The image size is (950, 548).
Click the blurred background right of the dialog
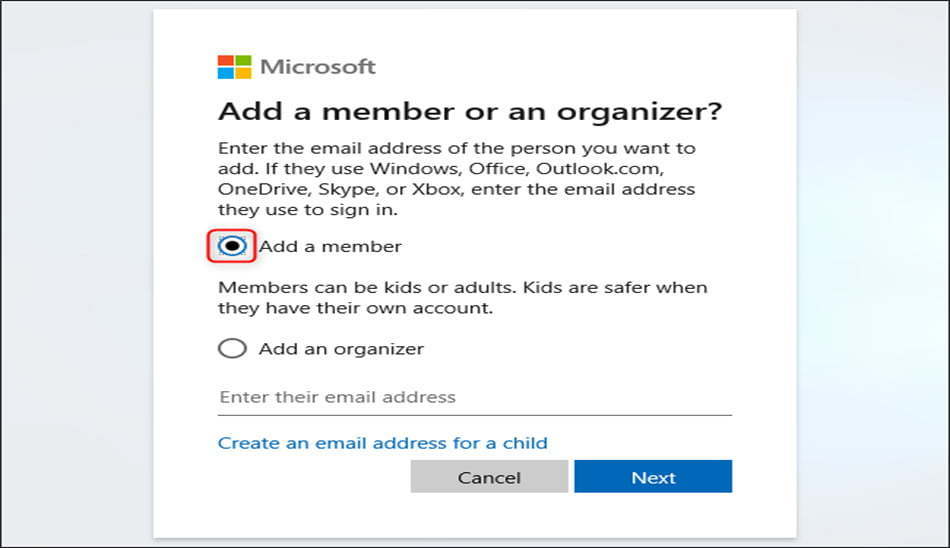(872, 273)
